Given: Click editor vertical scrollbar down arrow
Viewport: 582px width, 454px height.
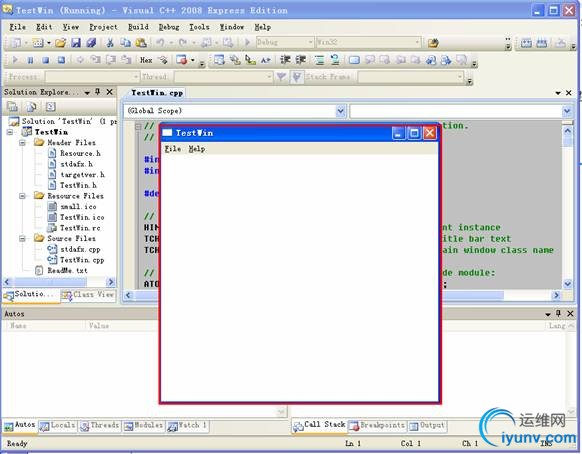Looking at the screenshot, I should point(567,284).
